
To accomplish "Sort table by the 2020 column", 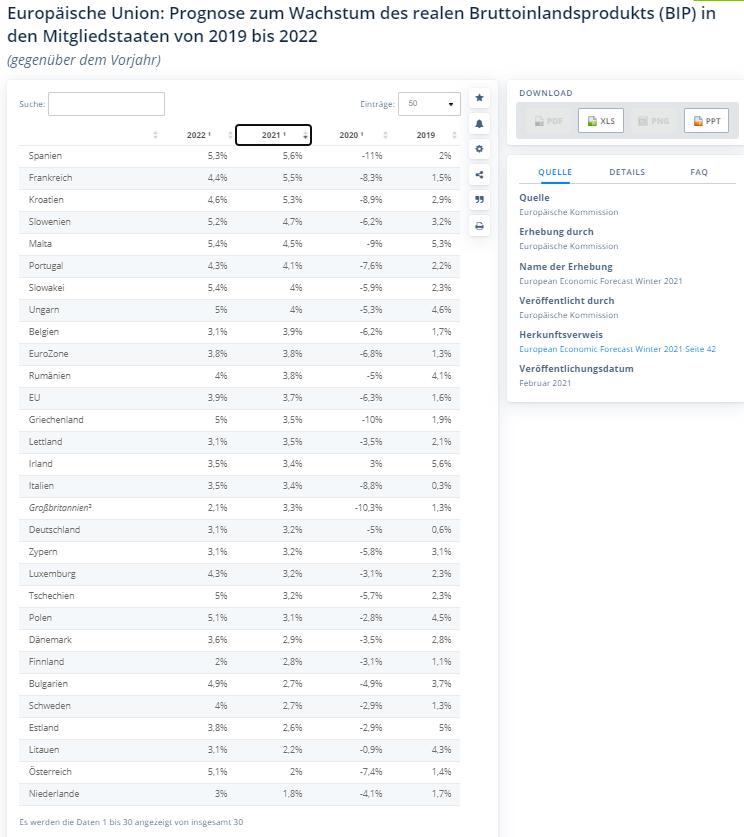I will [x=351, y=135].
